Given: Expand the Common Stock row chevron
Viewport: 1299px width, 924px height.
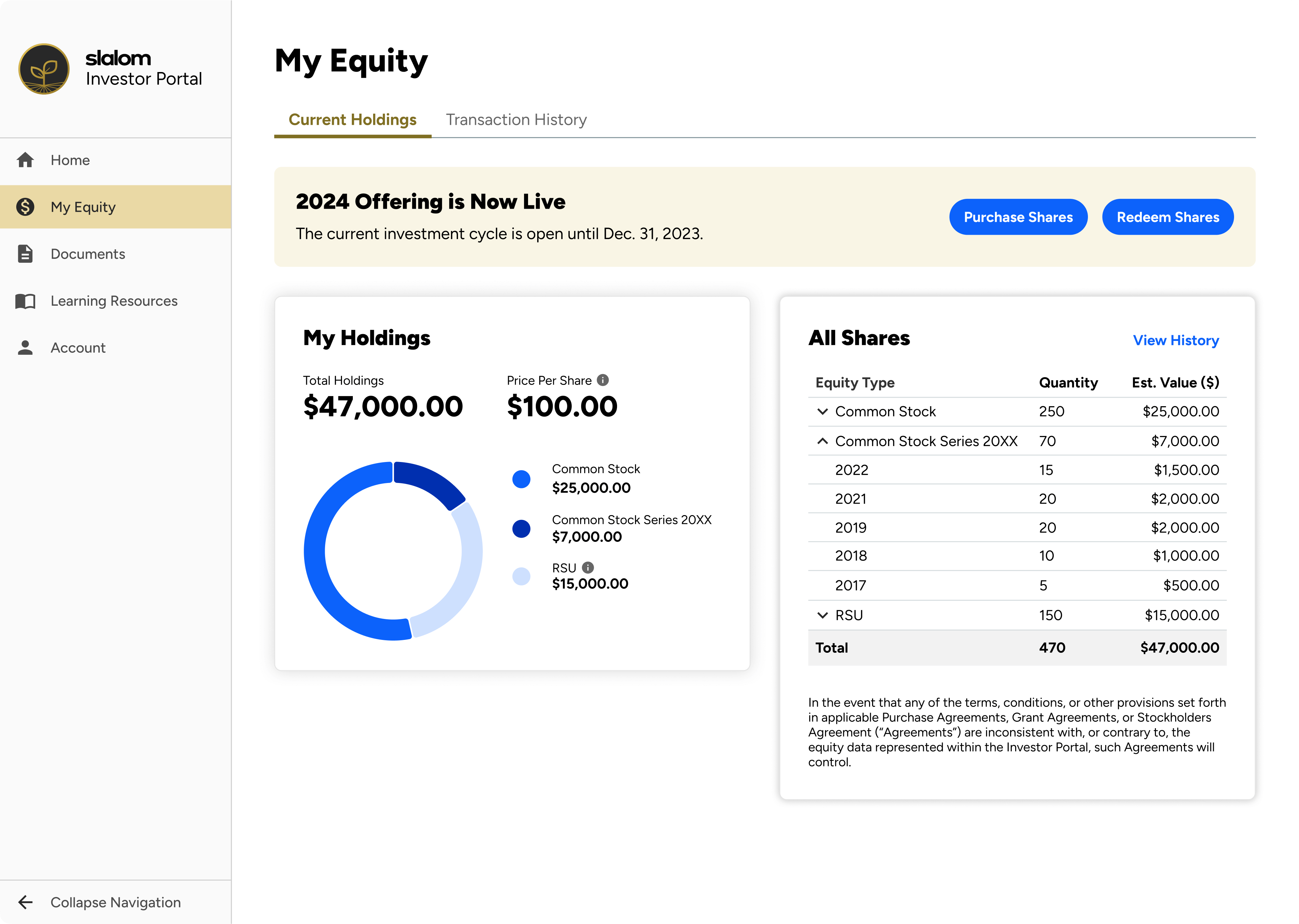Looking at the screenshot, I should pos(822,411).
